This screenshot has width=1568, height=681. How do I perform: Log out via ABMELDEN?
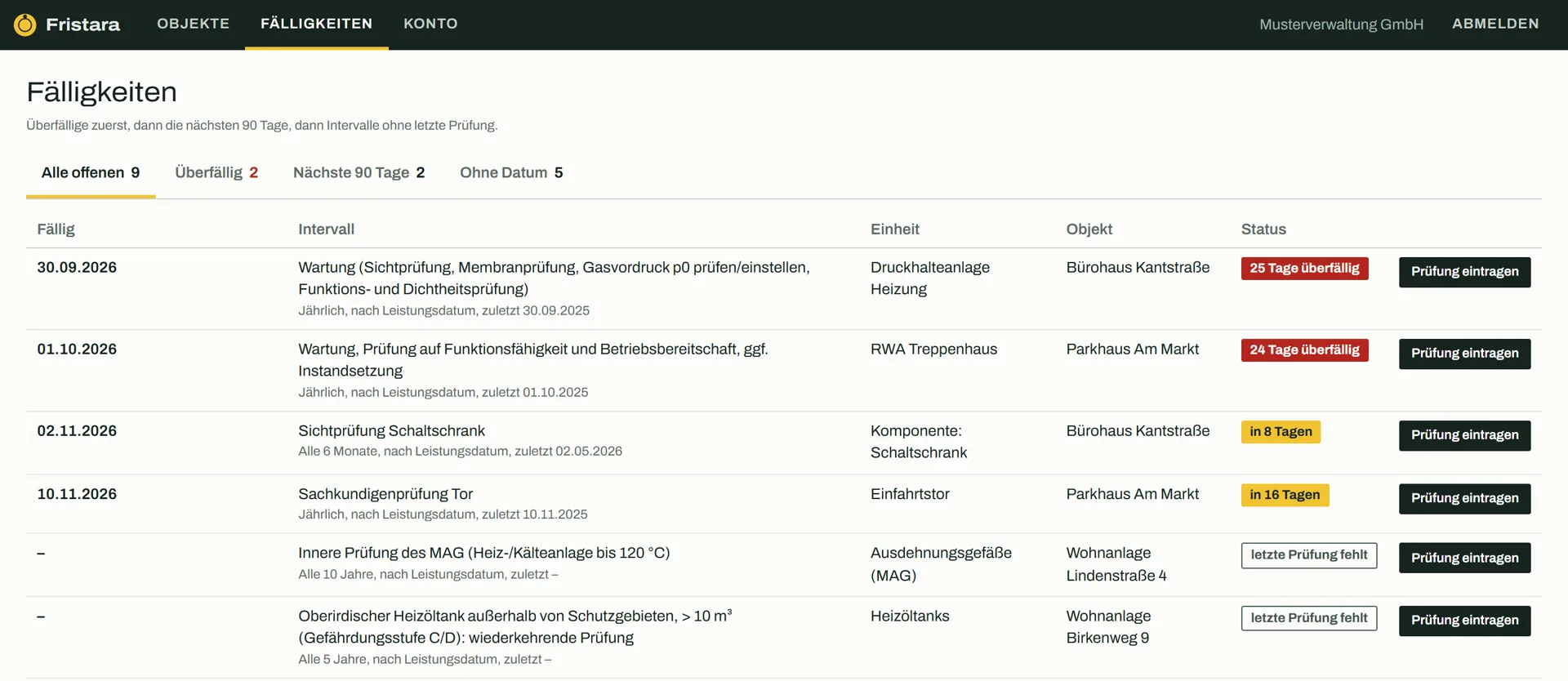[x=1495, y=24]
